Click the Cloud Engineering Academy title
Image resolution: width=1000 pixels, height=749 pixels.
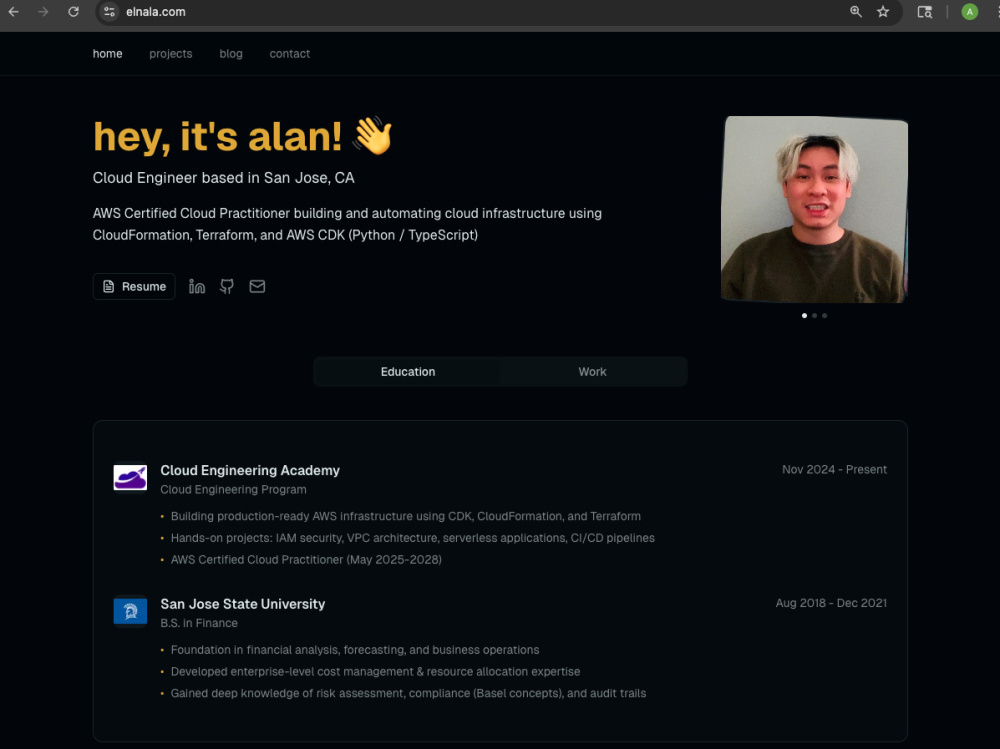pos(250,470)
